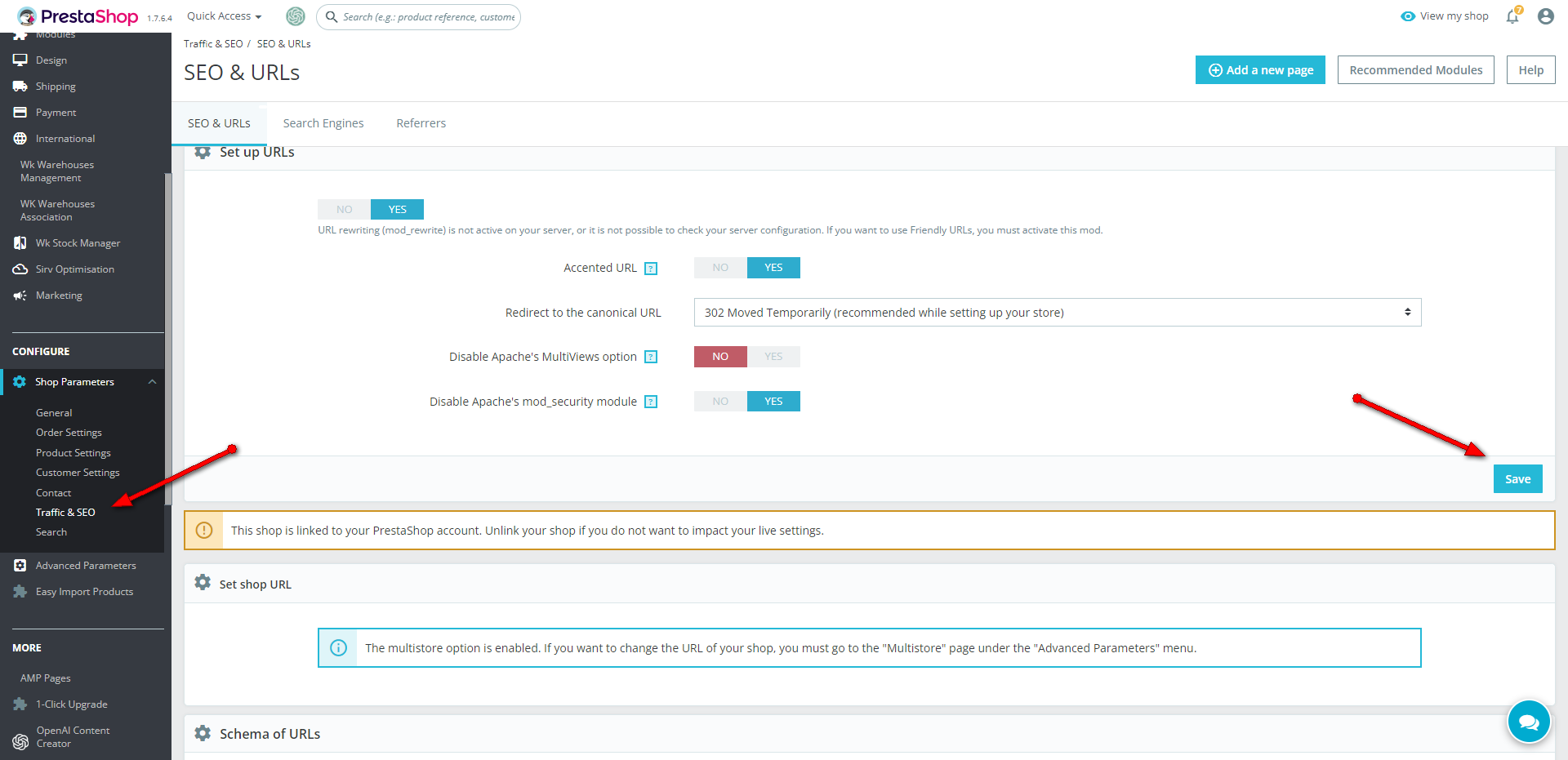This screenshot has height=760, width=1568.
Task: Open the Redirect to canonical URL dropdown
Action: (x=1058, y=313)
